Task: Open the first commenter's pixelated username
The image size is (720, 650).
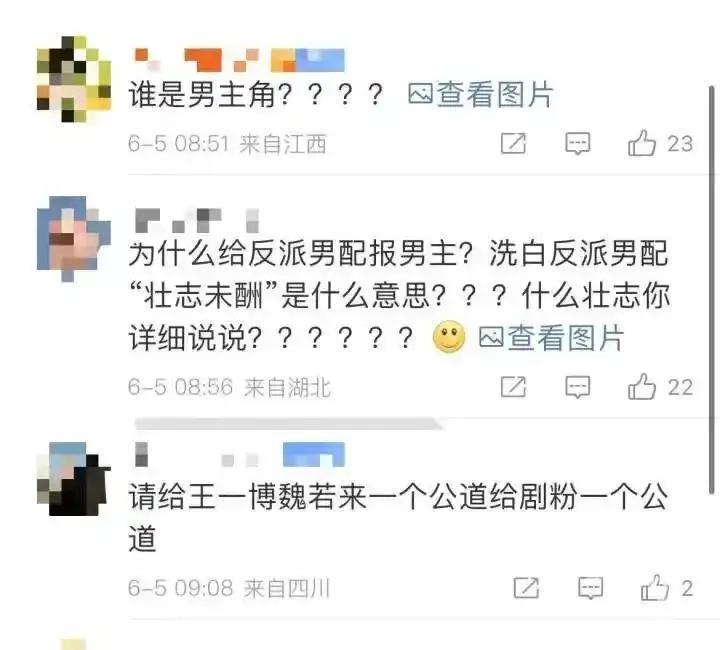Action: tap(239, 60)
